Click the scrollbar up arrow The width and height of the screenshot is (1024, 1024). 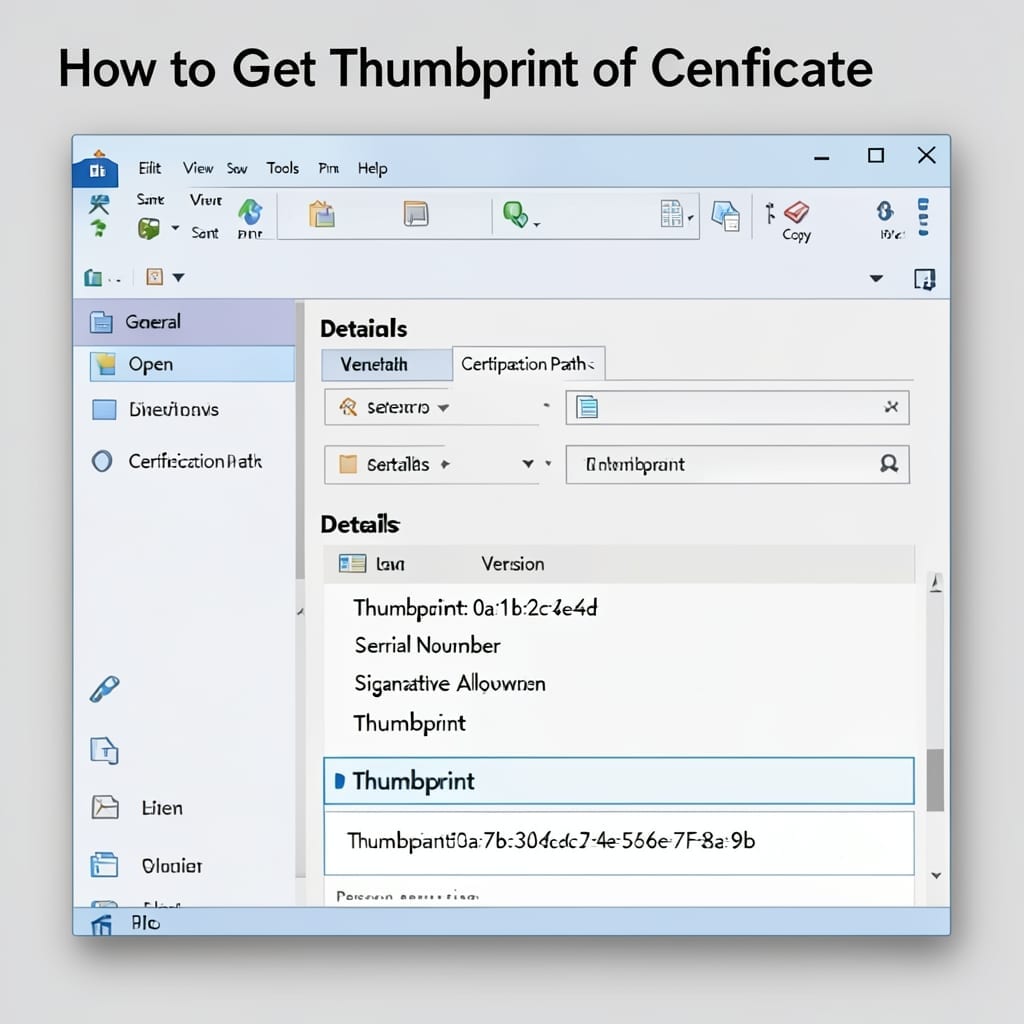click(935, 583)
